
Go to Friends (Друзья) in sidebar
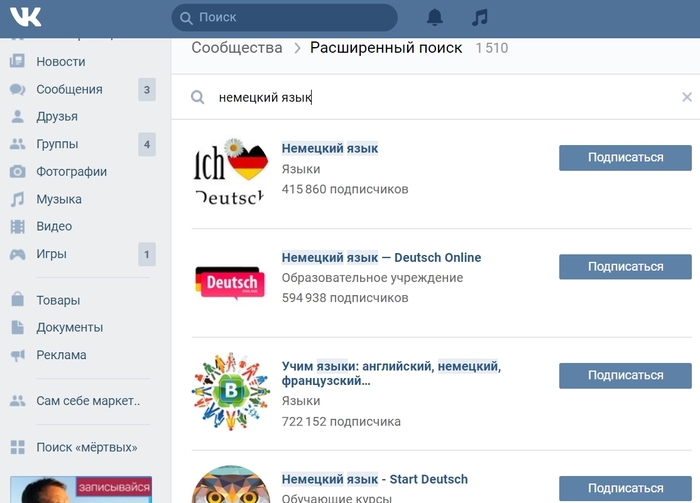click(x=57, y=116)
